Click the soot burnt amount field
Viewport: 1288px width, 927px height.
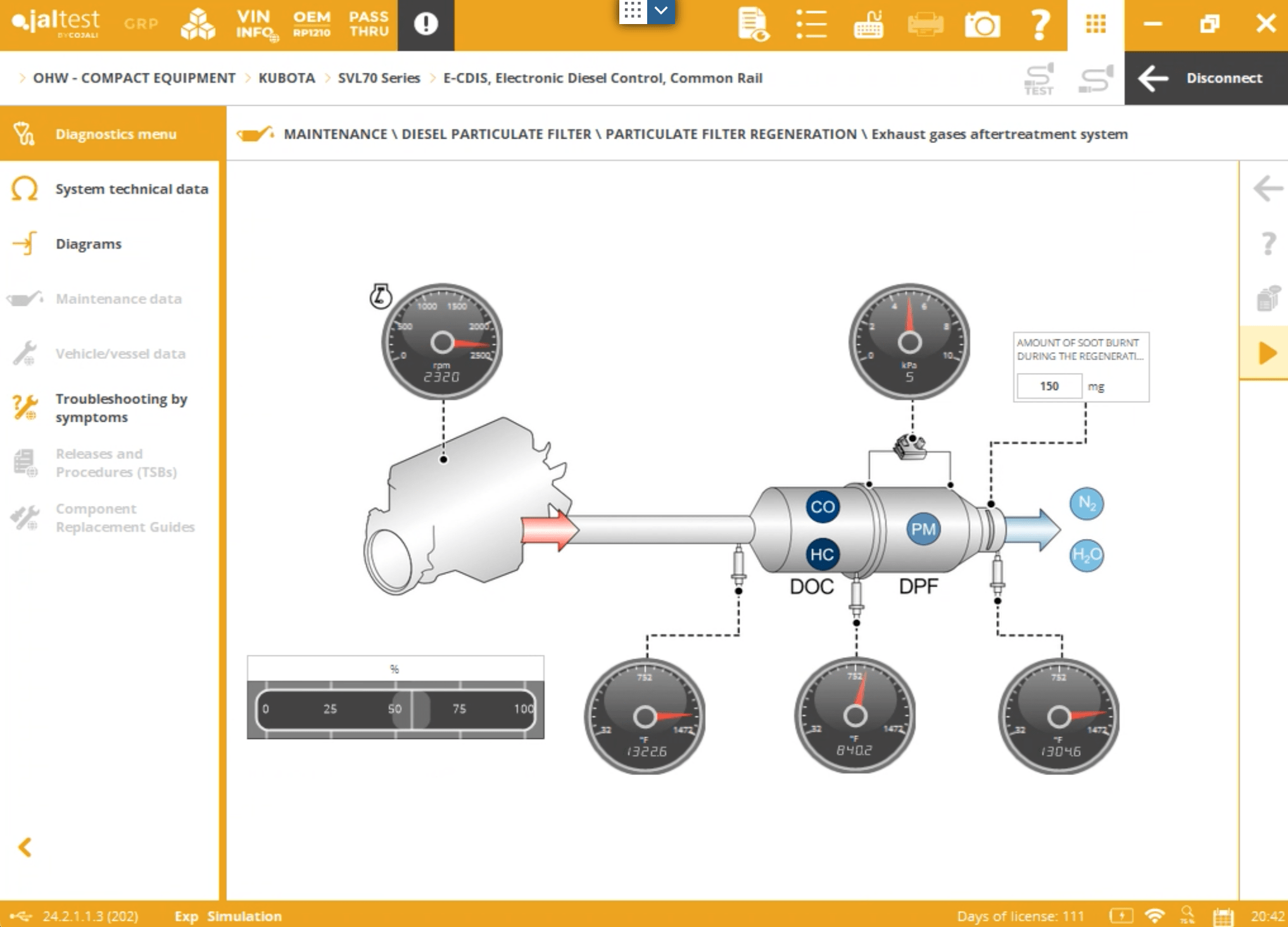tap(1049, 386)
